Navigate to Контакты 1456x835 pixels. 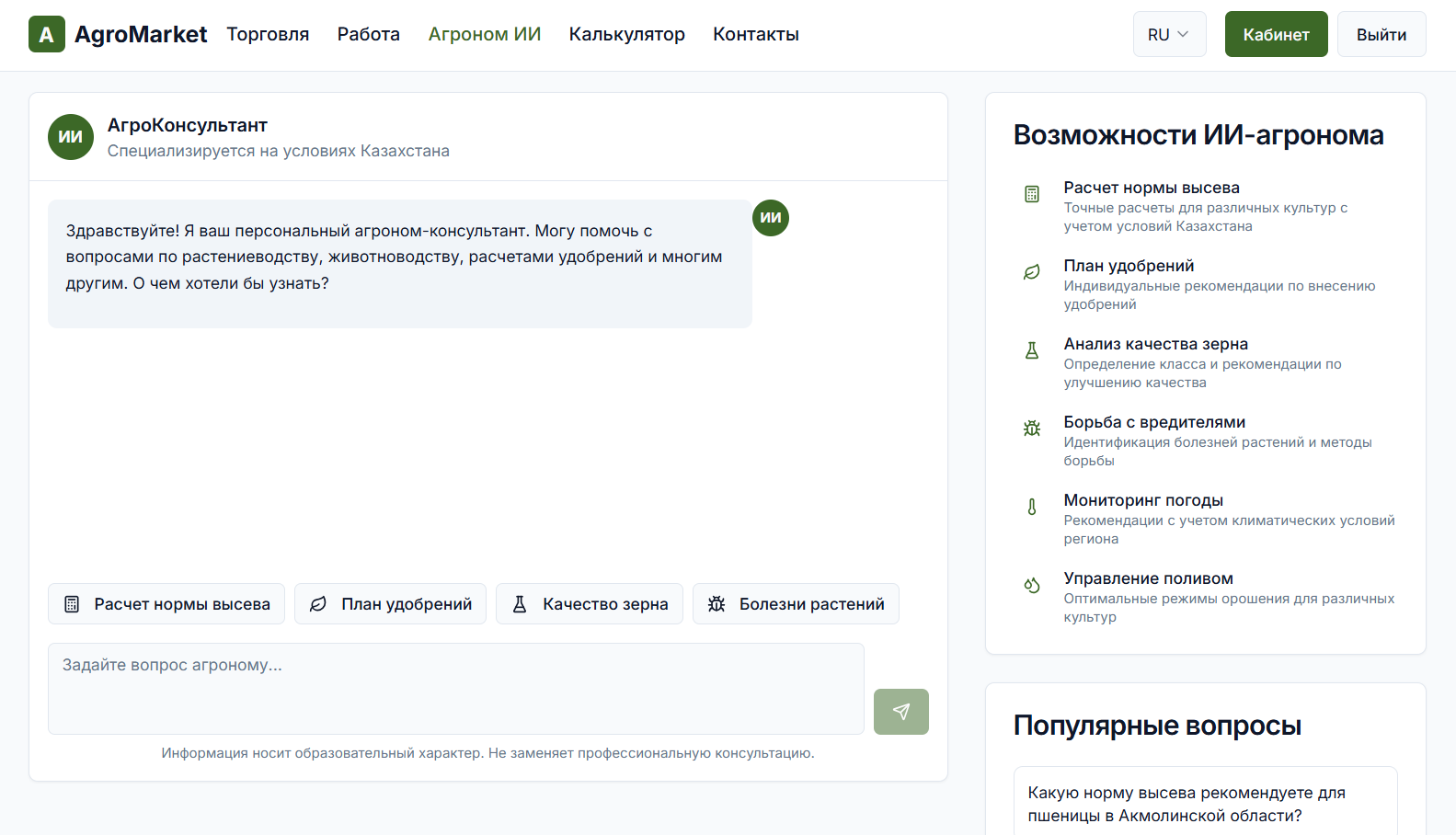[756, 34]
